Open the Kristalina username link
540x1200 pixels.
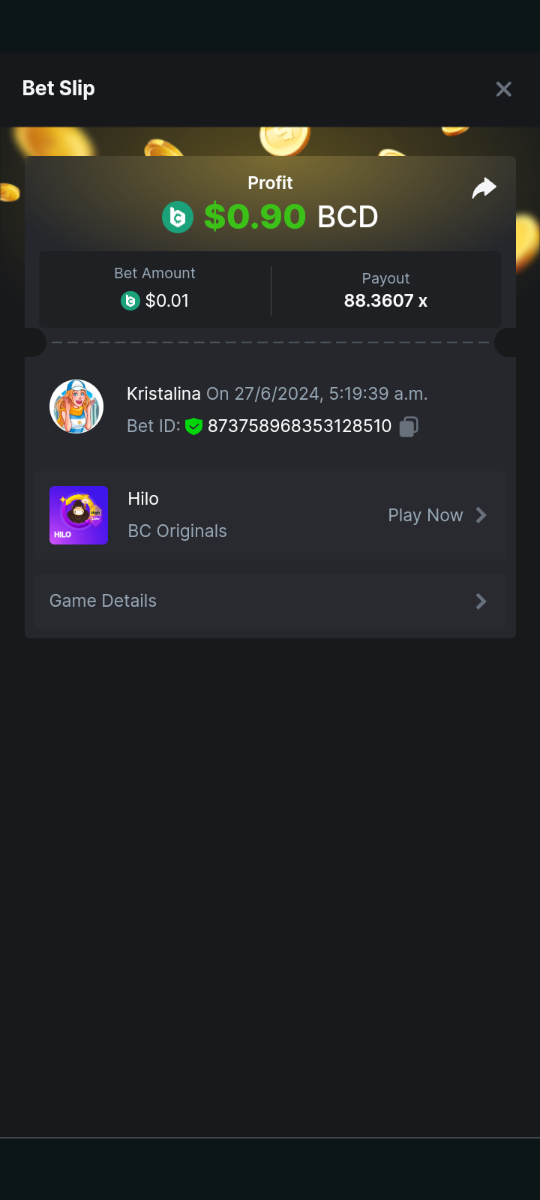pos(164,394)
